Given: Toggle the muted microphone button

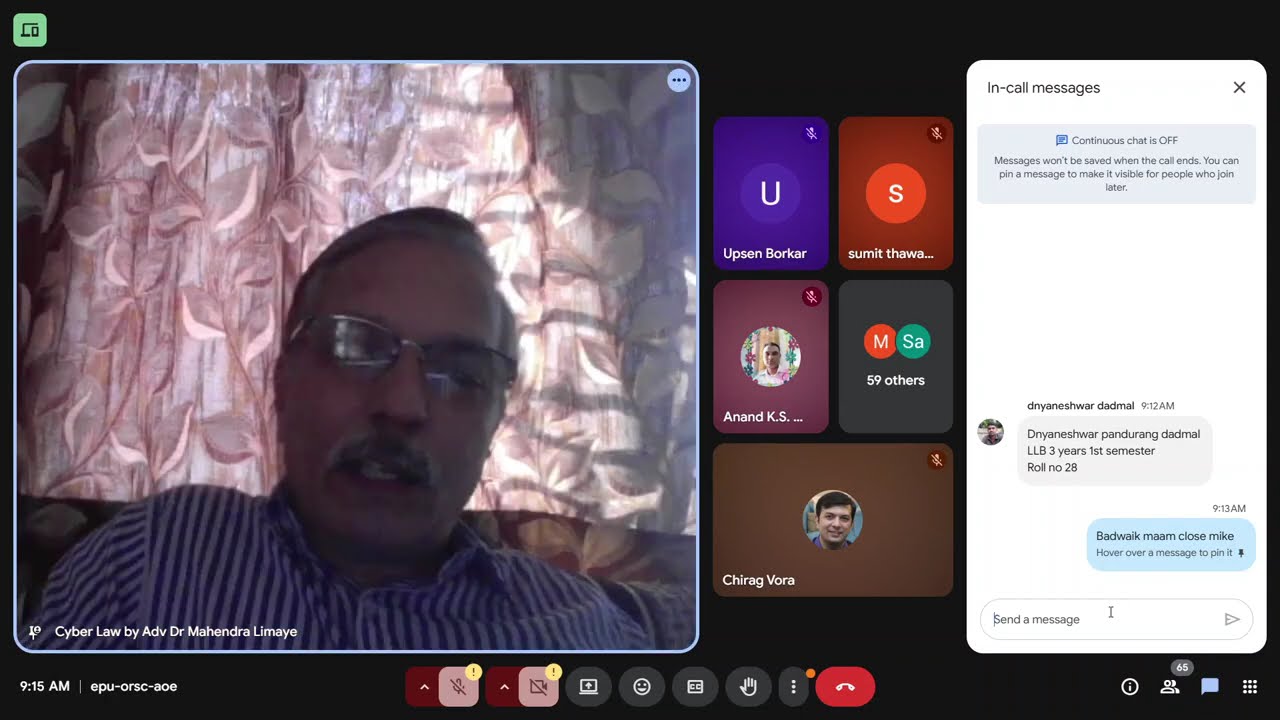Looking at the screenshot, I should tap(458, 687).
